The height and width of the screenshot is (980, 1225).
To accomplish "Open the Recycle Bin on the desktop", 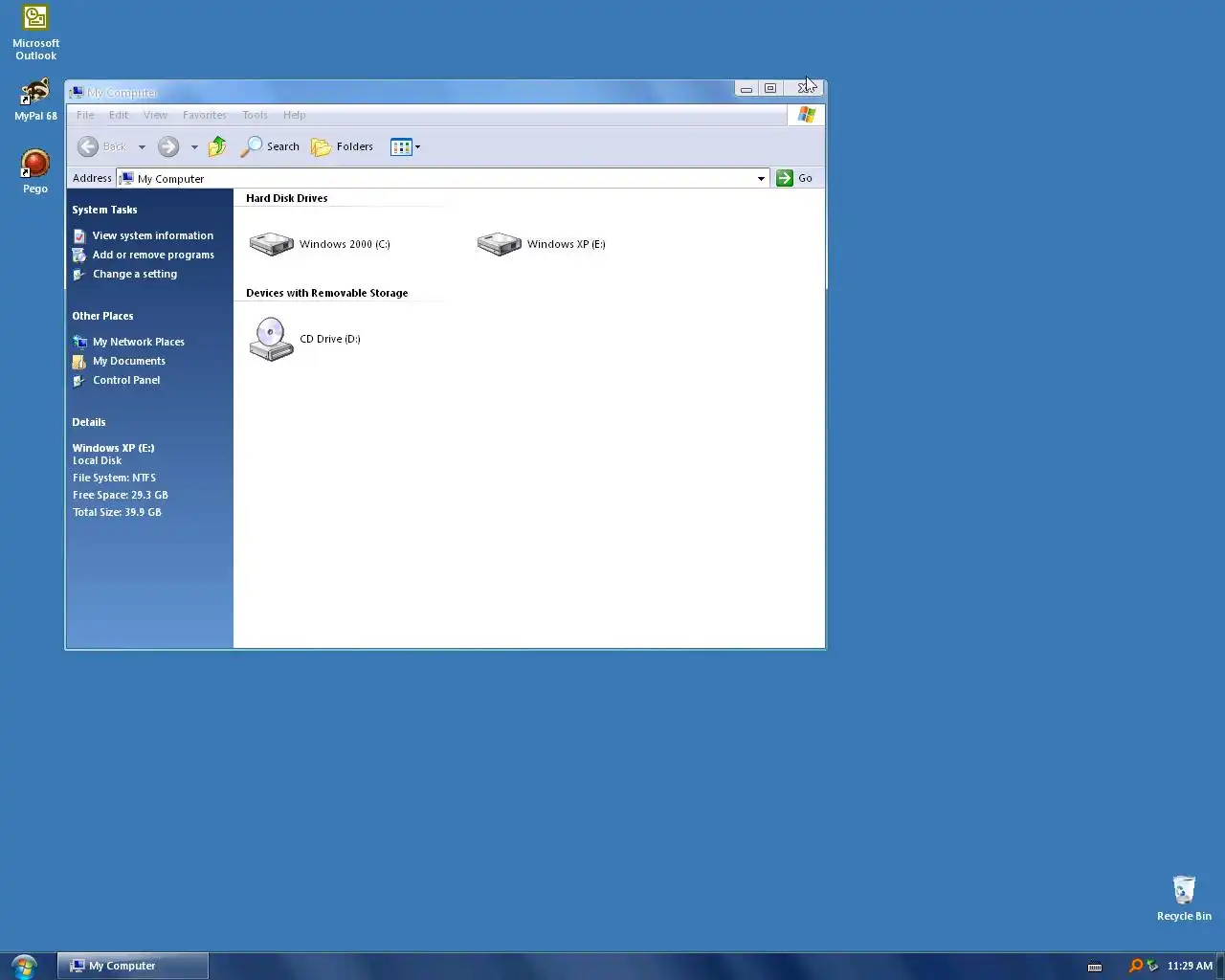I will pyautogui.click(x=1184, y=898).
